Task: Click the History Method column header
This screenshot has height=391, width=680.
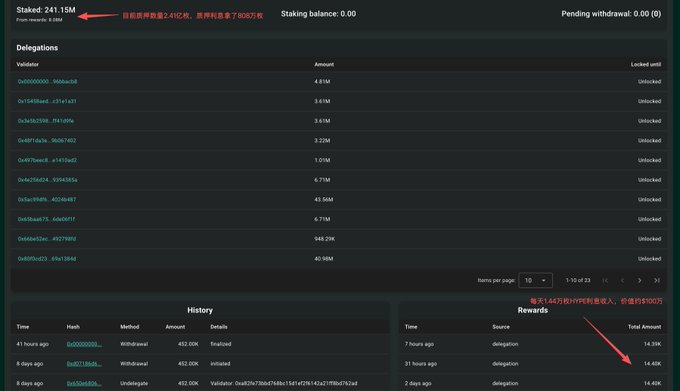Action: (x=130, y=327)
